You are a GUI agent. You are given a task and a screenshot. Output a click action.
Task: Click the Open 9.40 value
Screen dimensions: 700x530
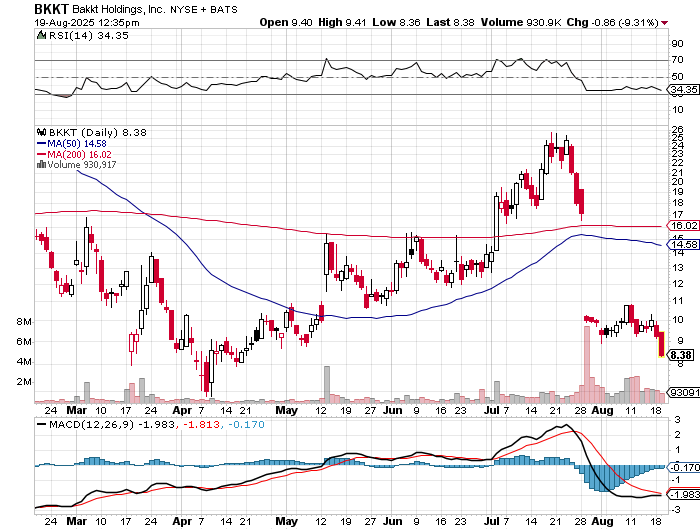pyautogui.click(x=286, y=22)
